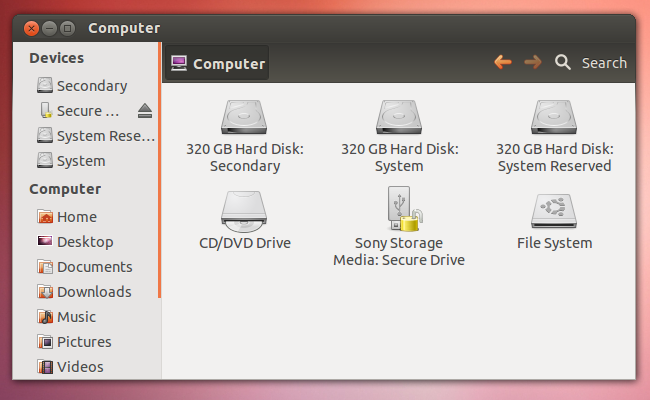This screenshot has width=650, height=400.
Task: Open Sony Storage Media: Secure Drive icon
Action: pyautogui.click(x=399, y=212)
